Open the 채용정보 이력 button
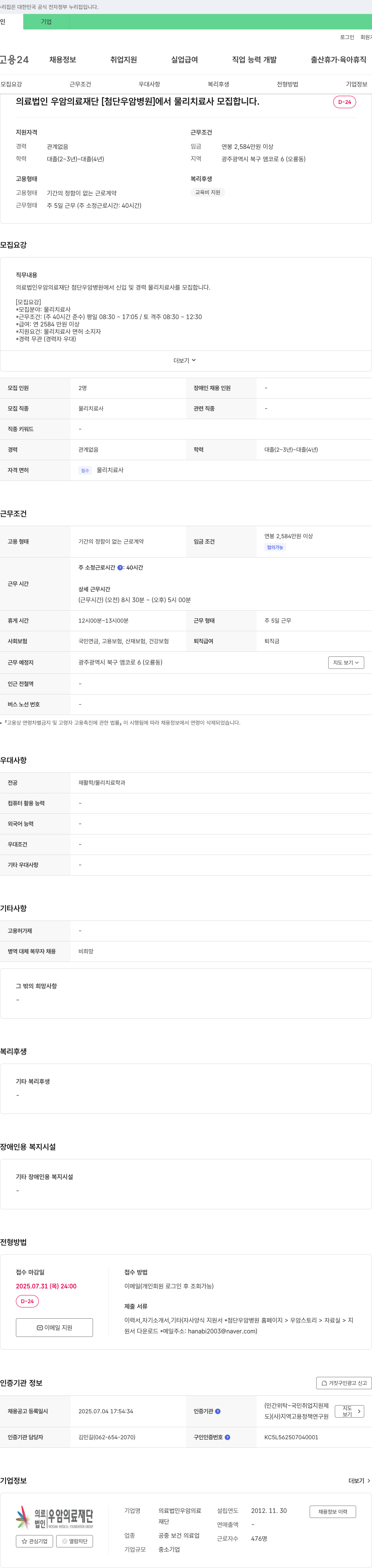372x1568 pixels. coord(332,1511)
